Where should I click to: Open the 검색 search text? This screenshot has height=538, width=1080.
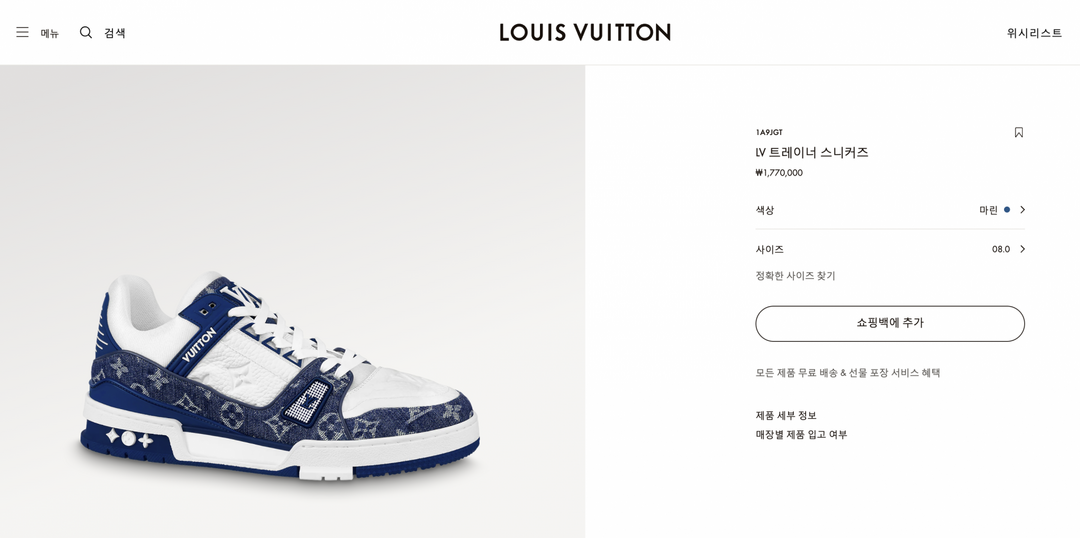115,32
